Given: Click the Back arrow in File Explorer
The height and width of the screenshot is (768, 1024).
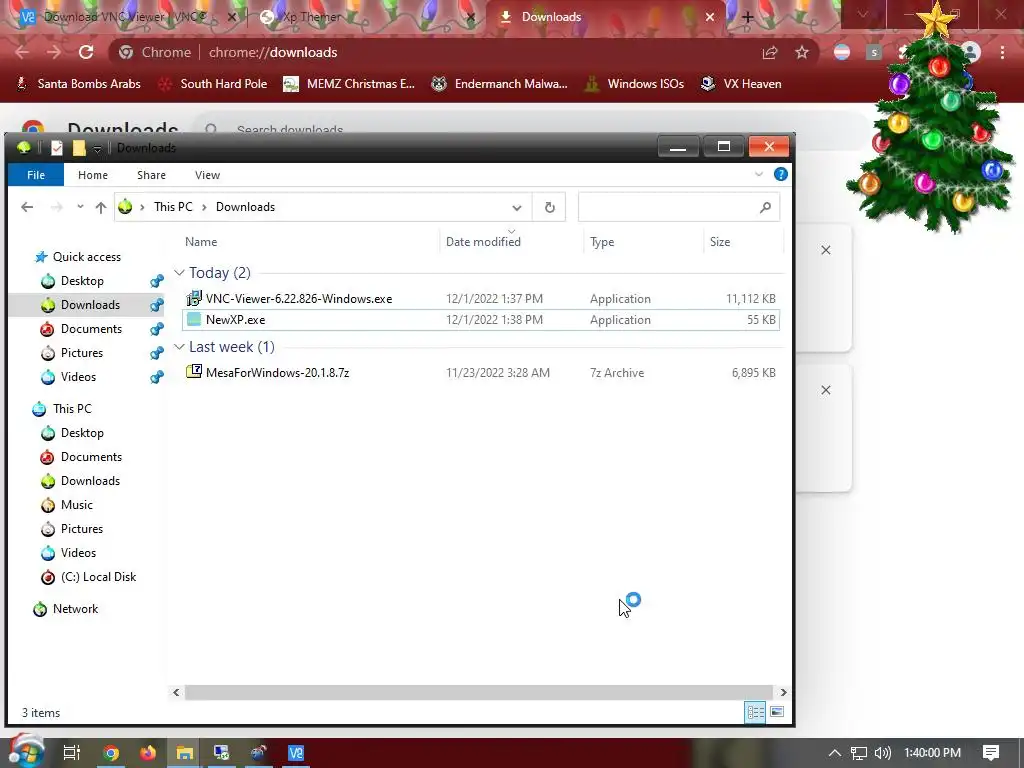Looking at the screenshot, I should [27, 207].
